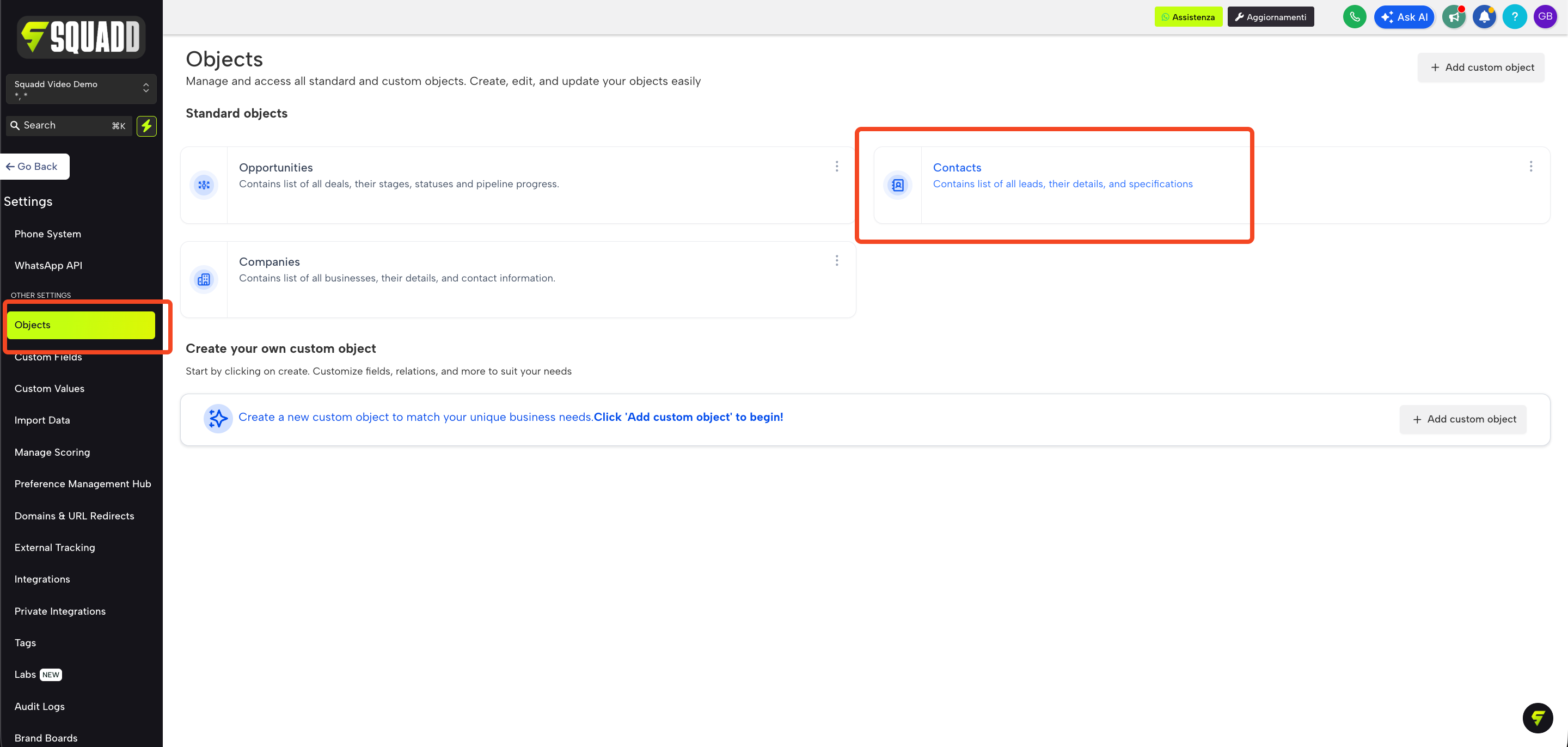1568x747 pixels.
Task: Click the OTHER SETTINGS section label
Action: click(41, 295)
